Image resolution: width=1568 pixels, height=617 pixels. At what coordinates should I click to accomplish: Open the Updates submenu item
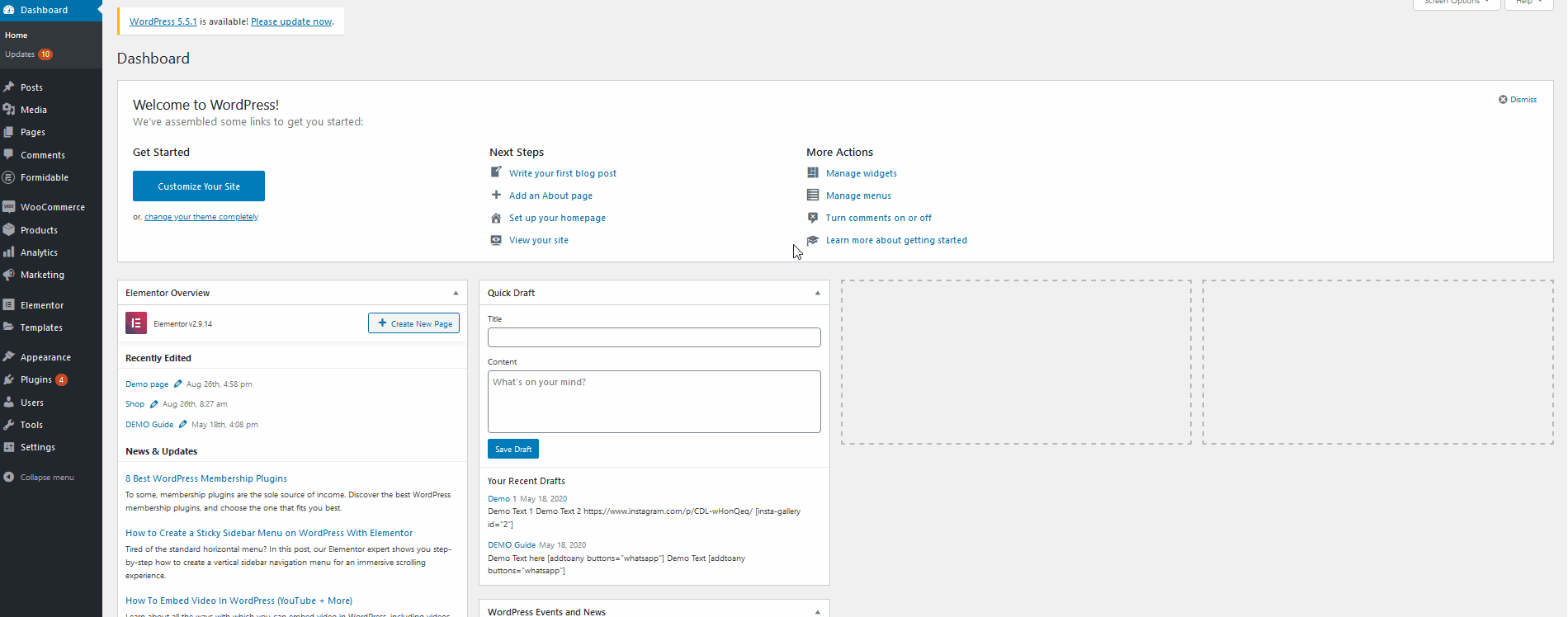point(21,54)
